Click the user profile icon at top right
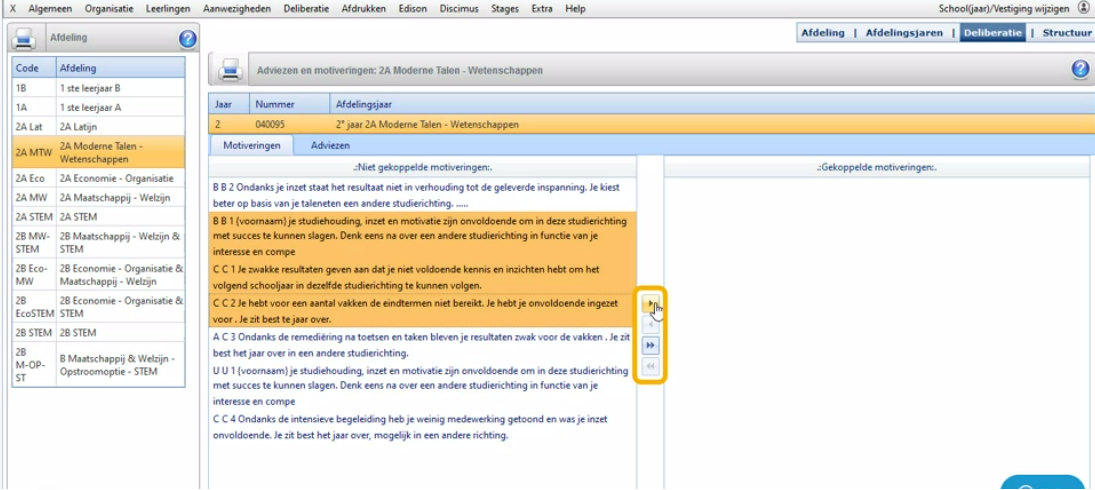This screenshot has width=1095, height=490. tap(1084, 7)
